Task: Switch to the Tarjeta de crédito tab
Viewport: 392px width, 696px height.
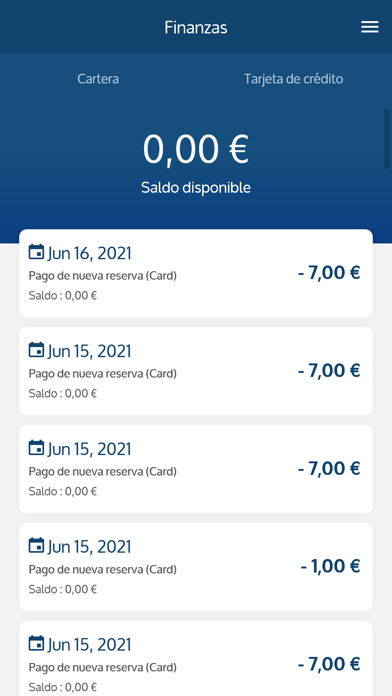Action: tap(293, 79)
